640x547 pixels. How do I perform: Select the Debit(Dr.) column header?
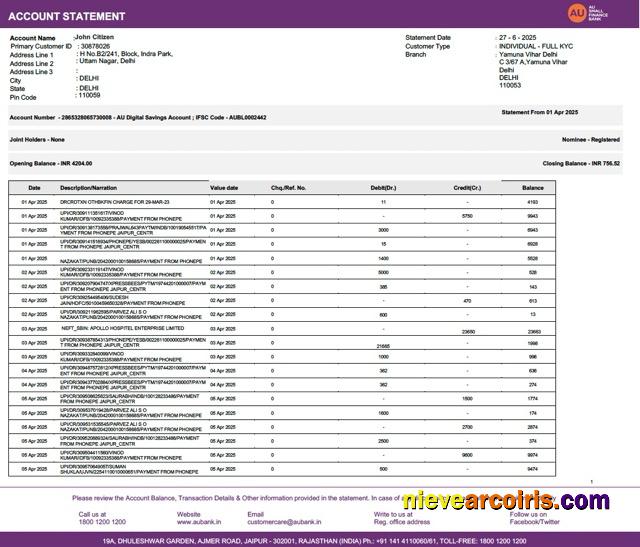[383, 187]
